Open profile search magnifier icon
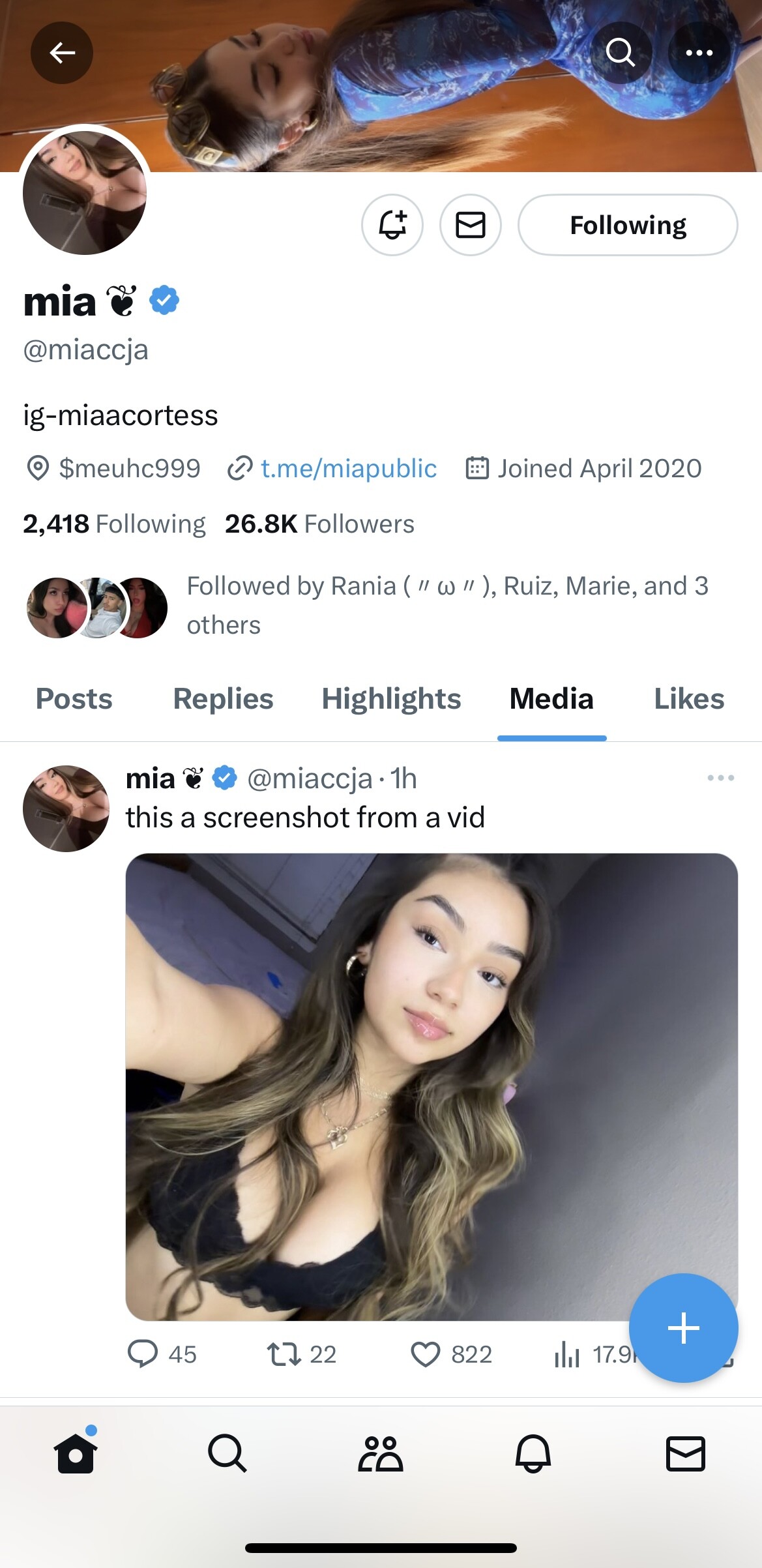This screenshot has height=1568, width=762. click(x=620, y=53)
